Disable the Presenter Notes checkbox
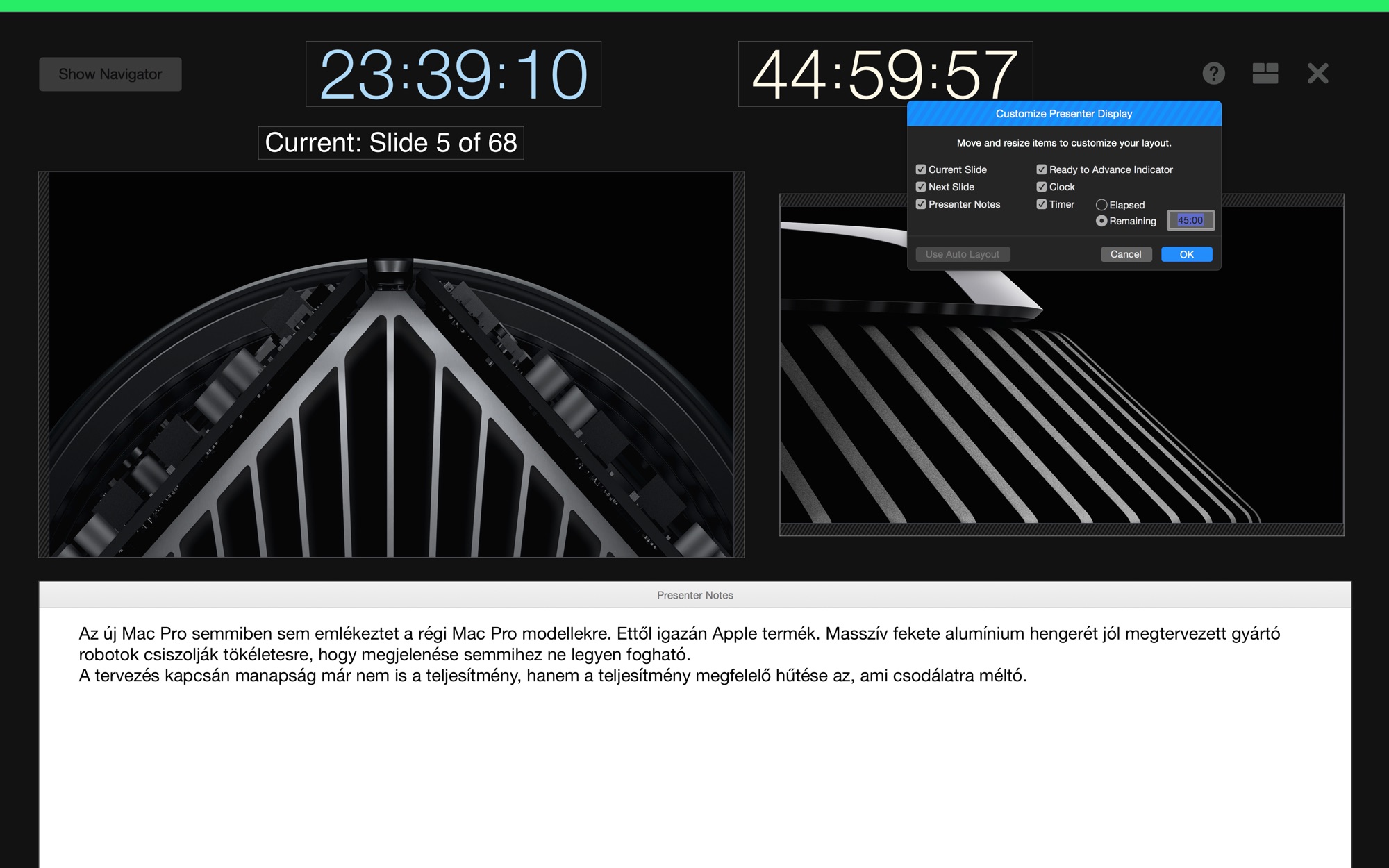The width and height of the screenshot is (1389, 868). point(921,204)
